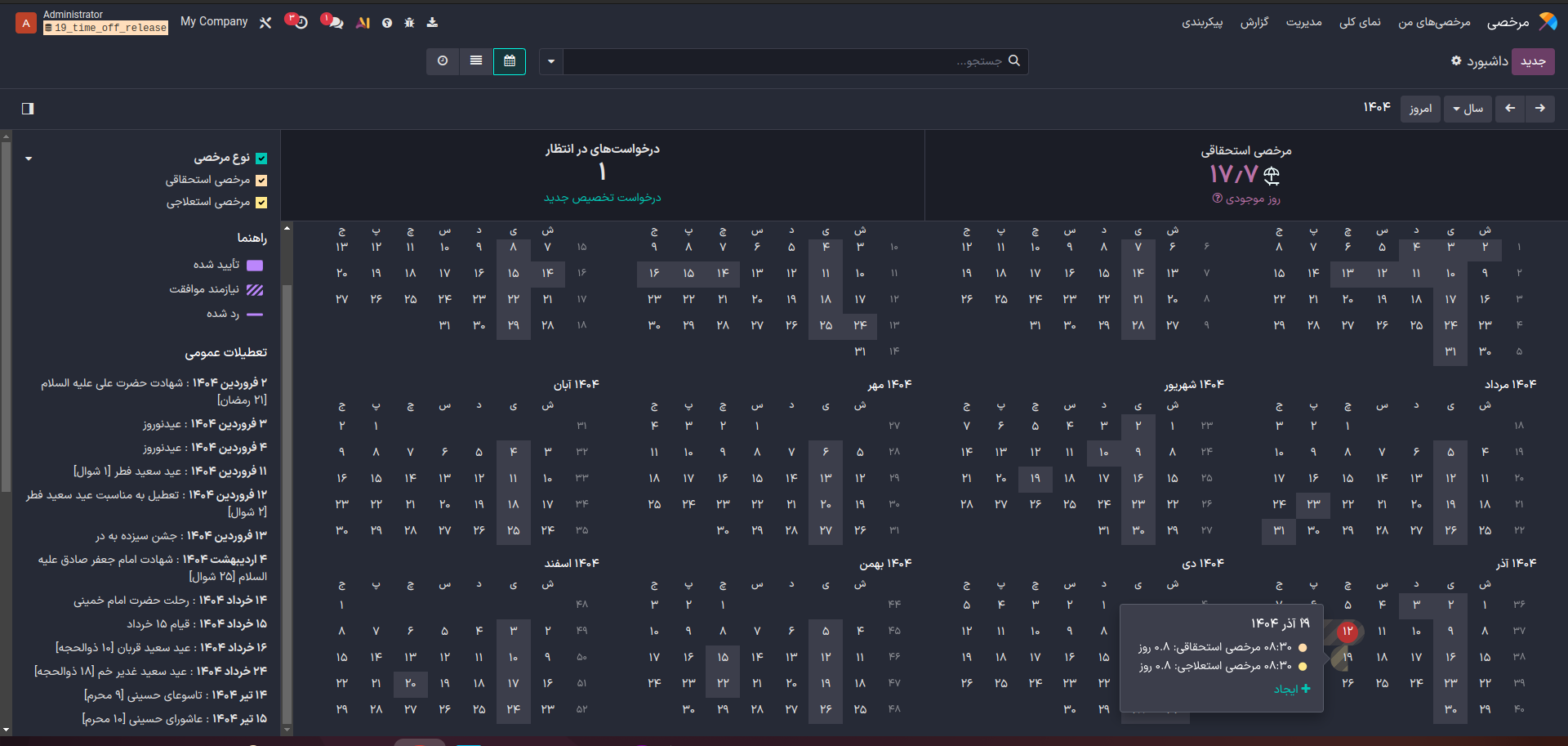
Task: Switch to the calendar view icon
Action: [510, 61]
